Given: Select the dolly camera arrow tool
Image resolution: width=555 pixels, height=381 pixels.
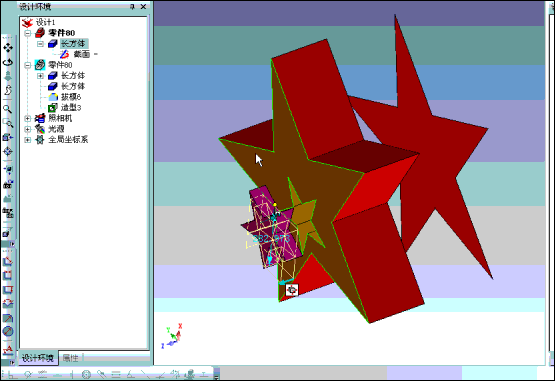Looking at the screenshot, I should point(8,76).
